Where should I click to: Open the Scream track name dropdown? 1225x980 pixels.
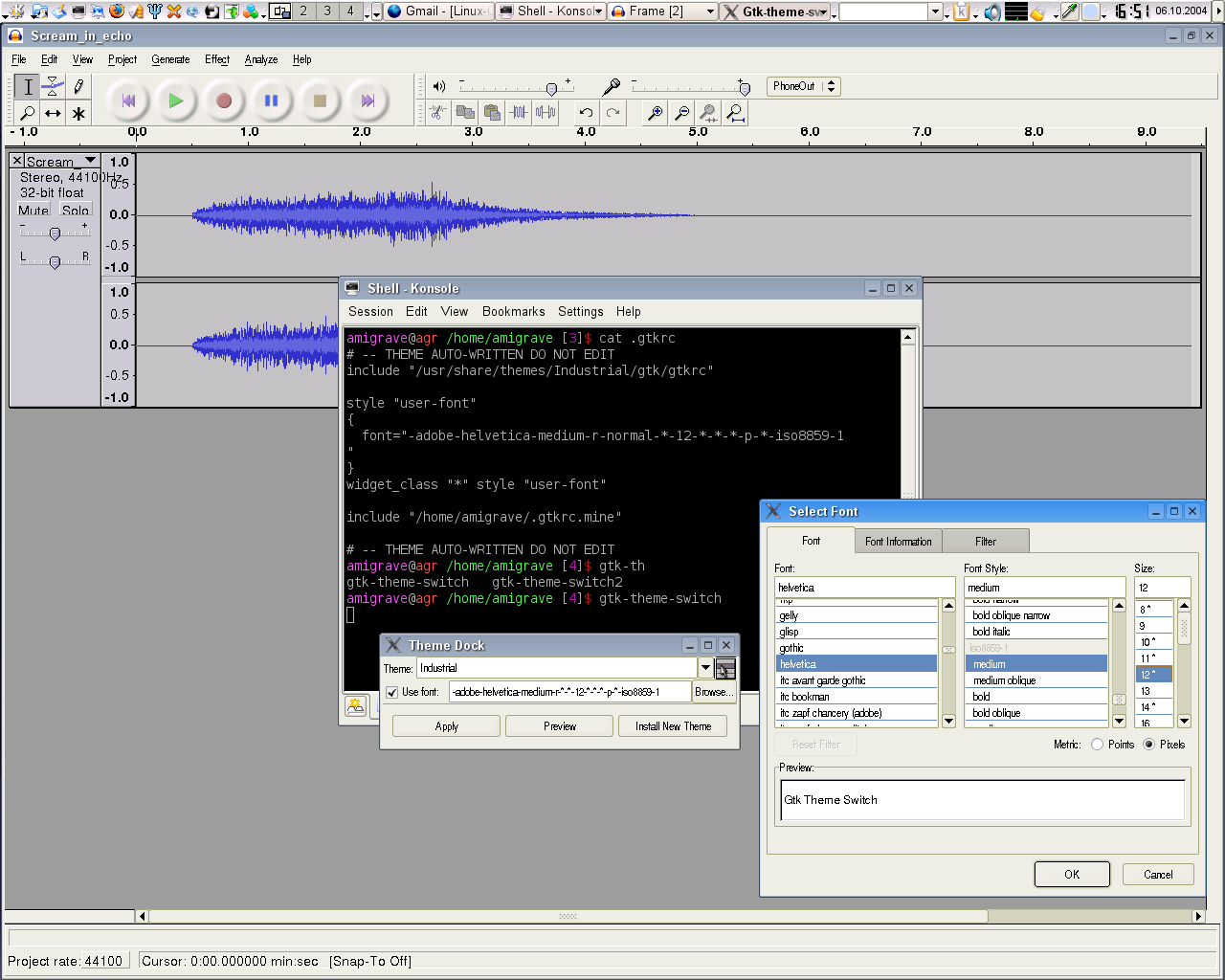(62, 161)
